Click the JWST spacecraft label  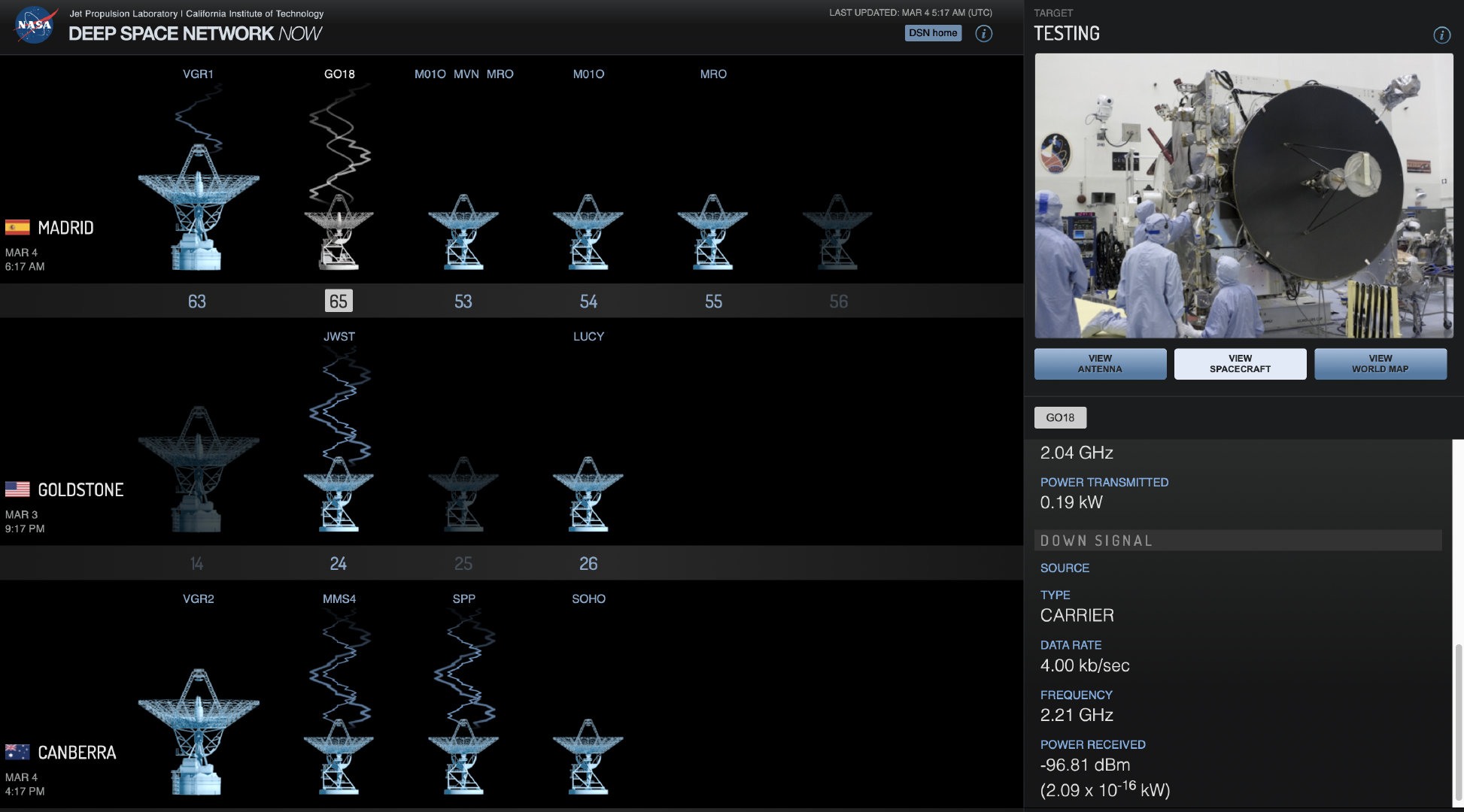pos(339,336)
